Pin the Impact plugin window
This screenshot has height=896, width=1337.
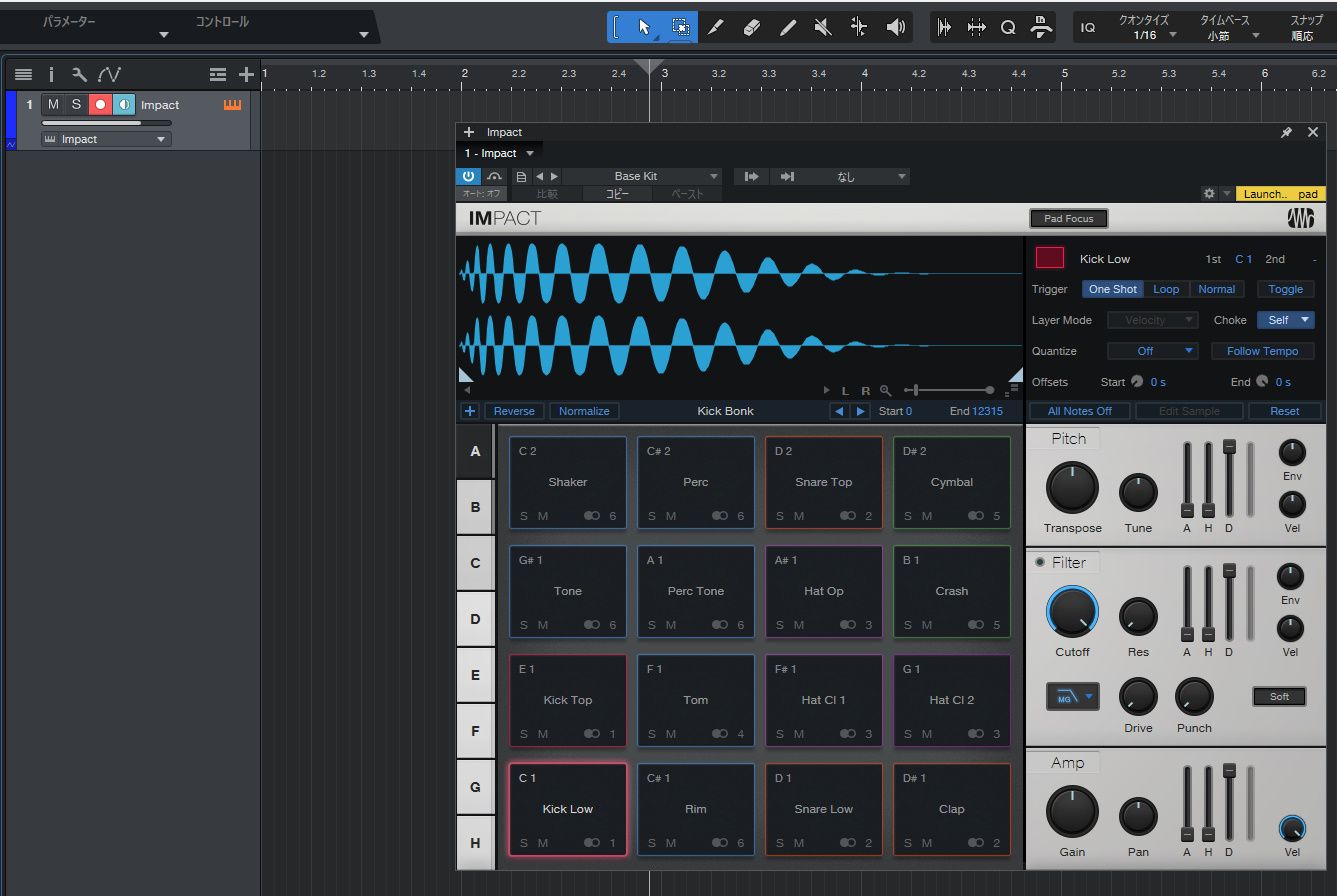coord(1286,133)
